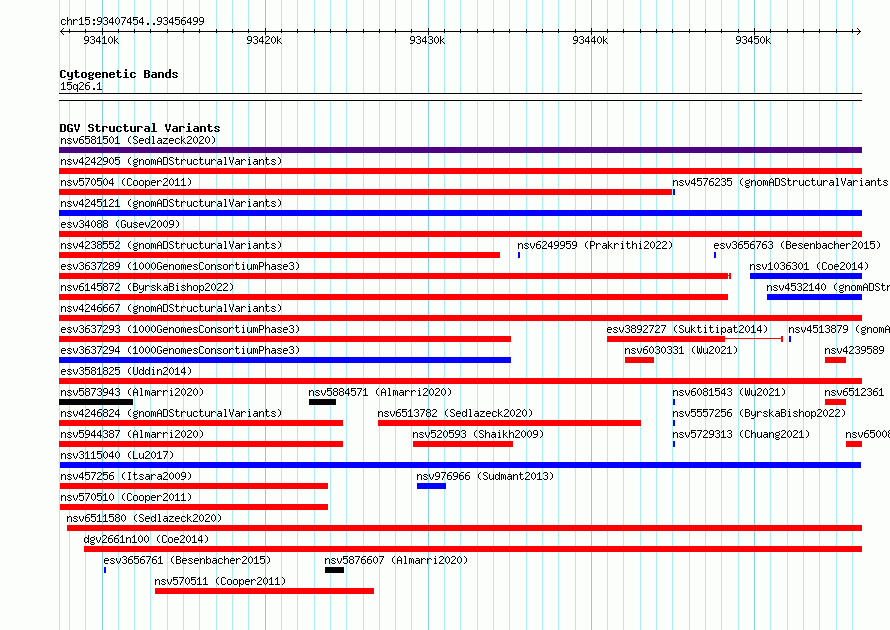Click the blue esv3637294 variant bar
This screenshot has height=630, width=890.
(x=285, y=360)
